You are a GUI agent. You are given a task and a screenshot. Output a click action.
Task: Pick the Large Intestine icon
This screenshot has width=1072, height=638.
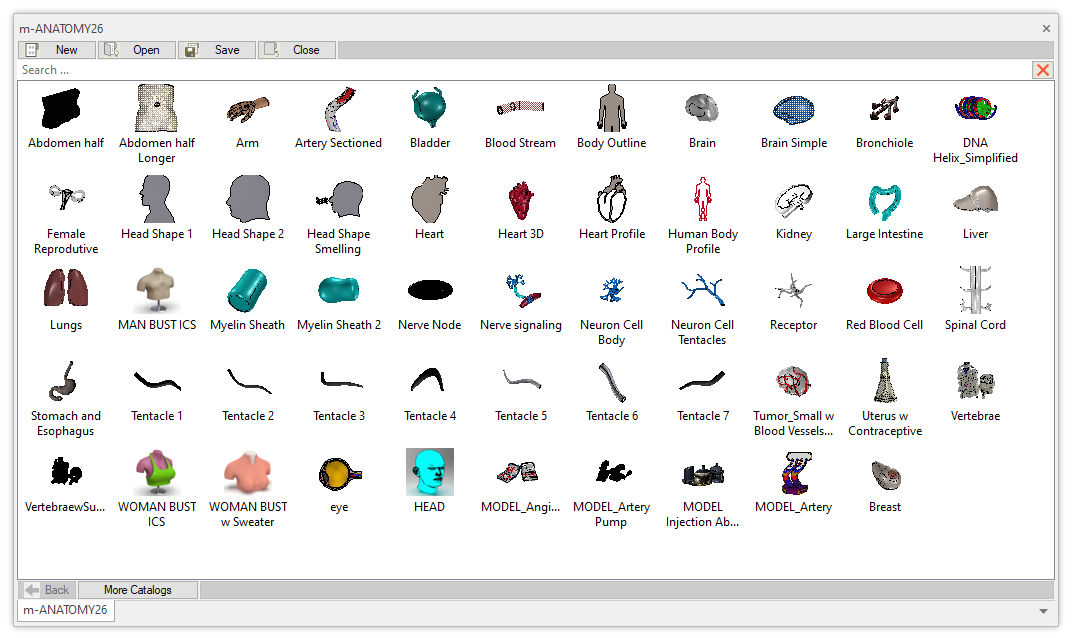[x=884, y=200]
